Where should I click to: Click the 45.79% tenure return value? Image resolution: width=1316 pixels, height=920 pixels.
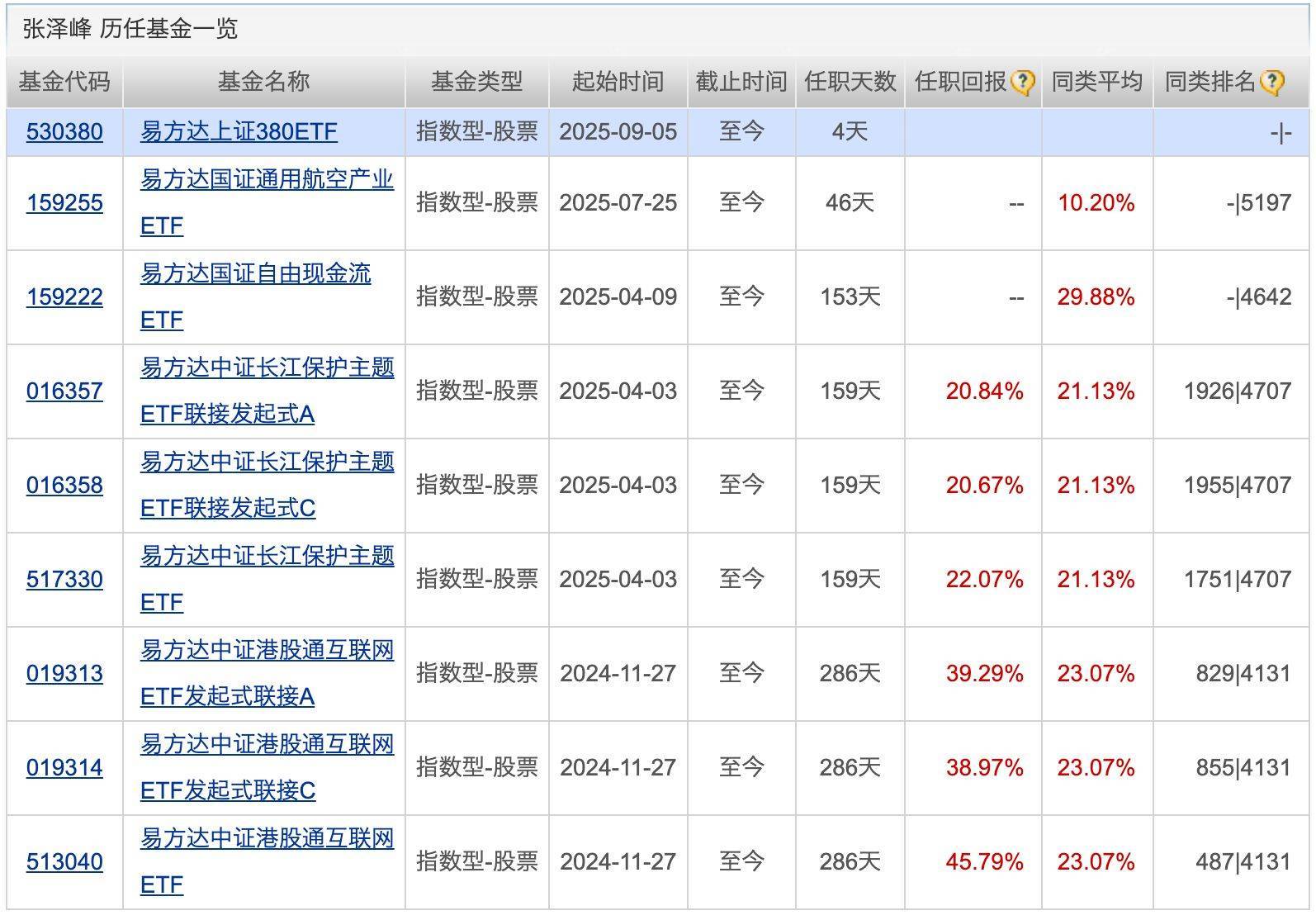tap(984, 861)
